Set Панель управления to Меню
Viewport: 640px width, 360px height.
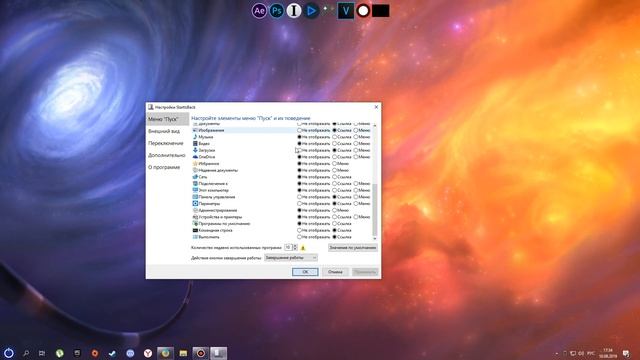pos(356,197)
